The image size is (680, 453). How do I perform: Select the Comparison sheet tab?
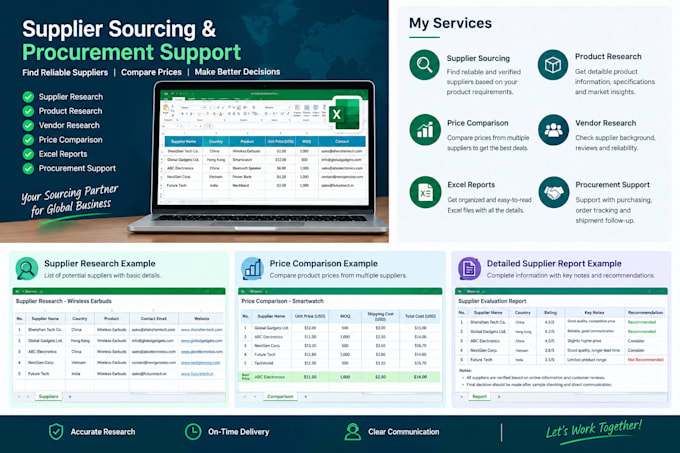280,396
